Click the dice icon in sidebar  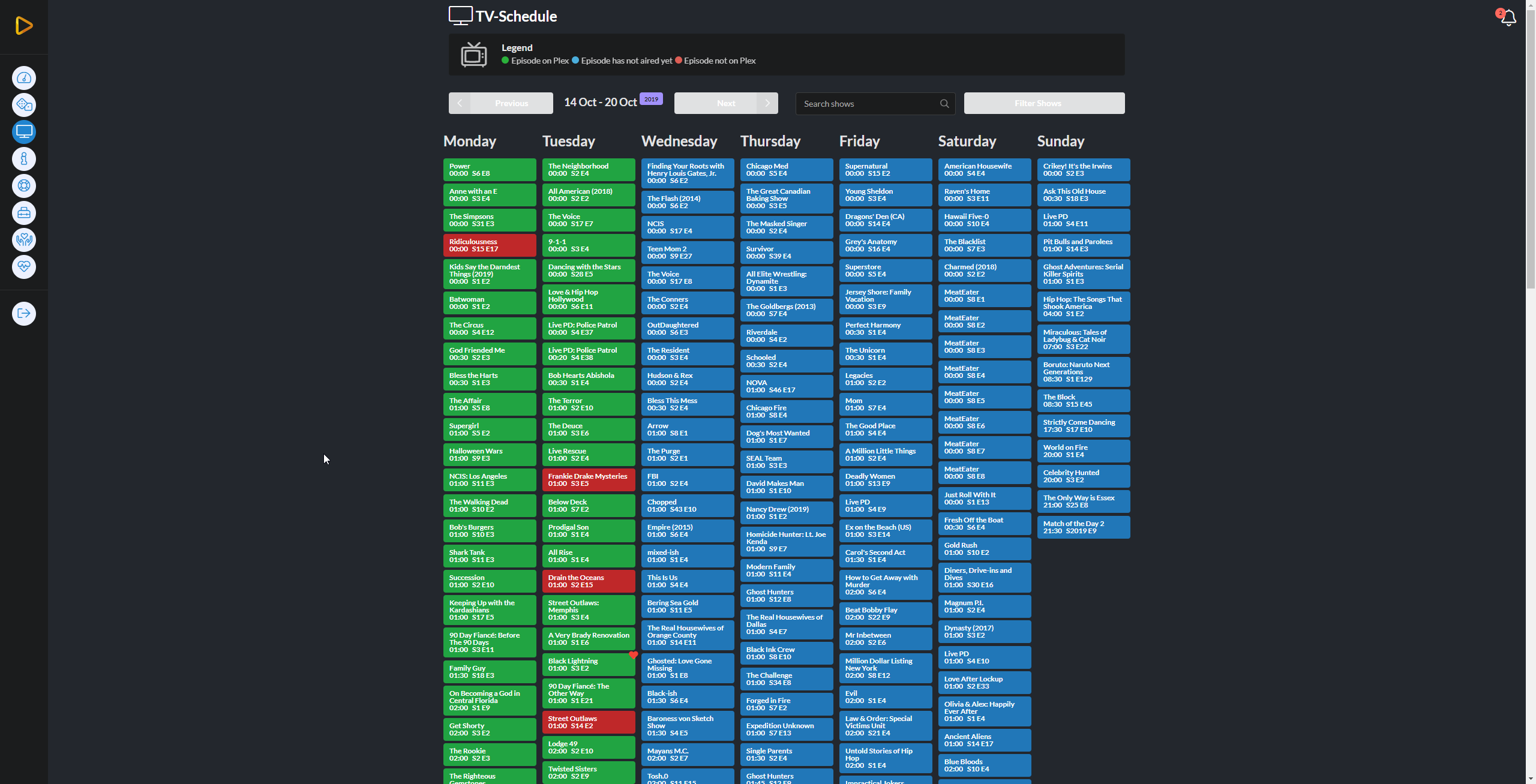click(x=24, y=105)
